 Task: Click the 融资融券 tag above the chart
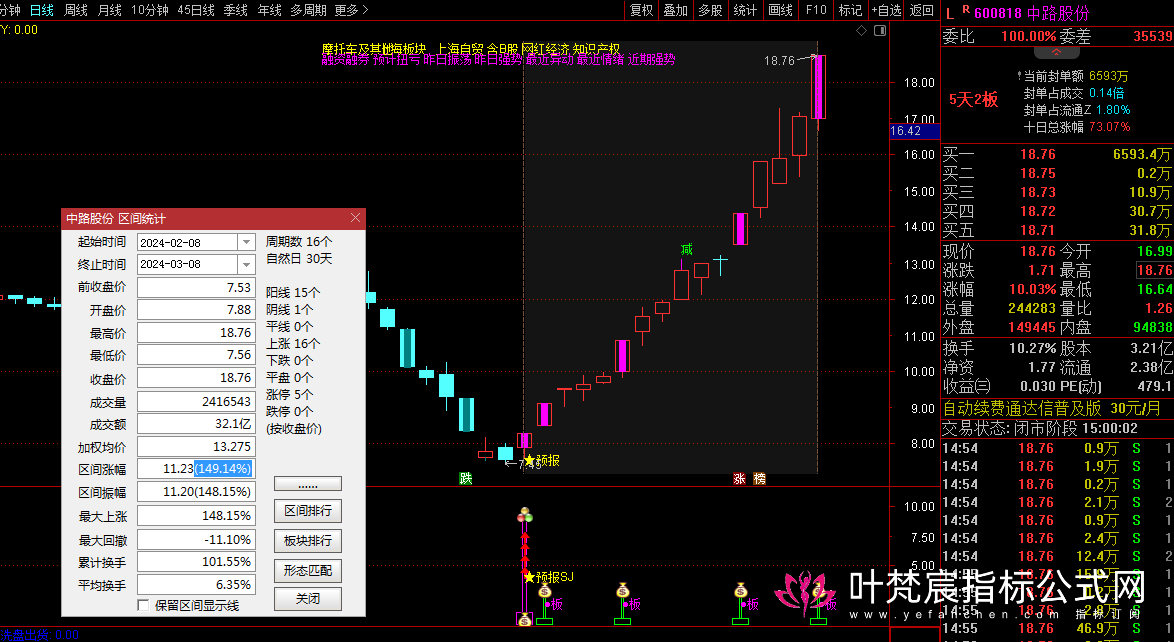point(346,60)
